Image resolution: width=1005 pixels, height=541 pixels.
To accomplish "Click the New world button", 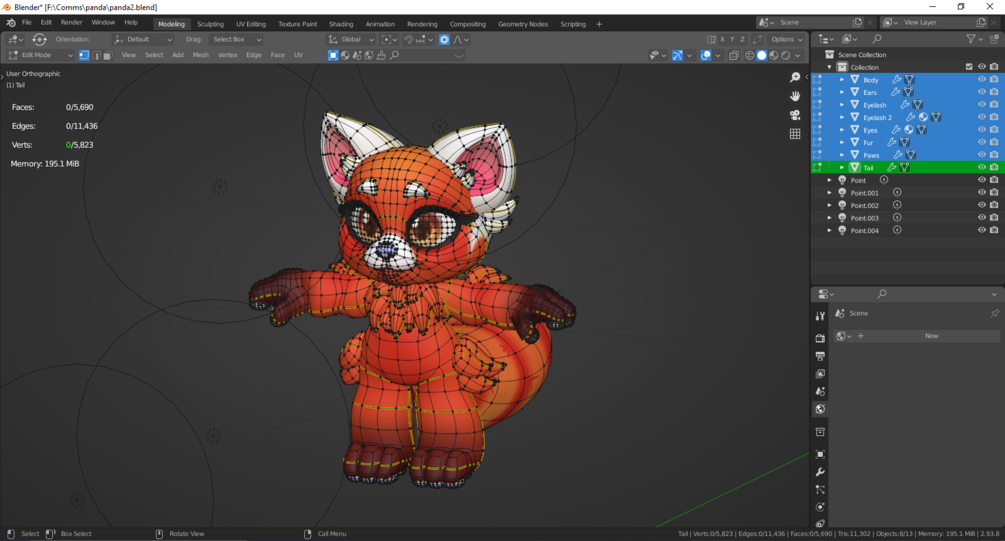I will pos(931,336).
